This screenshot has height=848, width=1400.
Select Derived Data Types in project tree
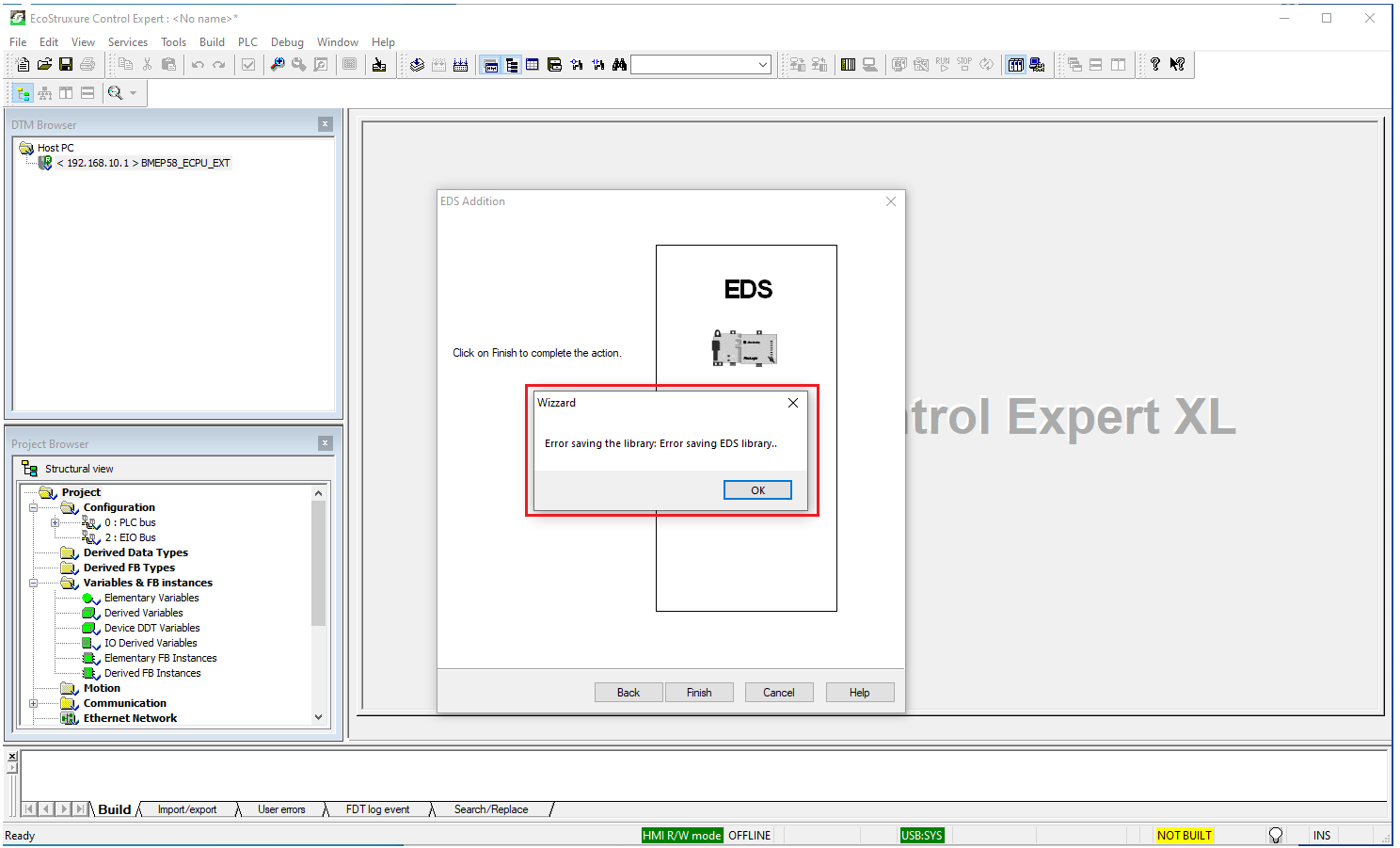pos(135,553)
